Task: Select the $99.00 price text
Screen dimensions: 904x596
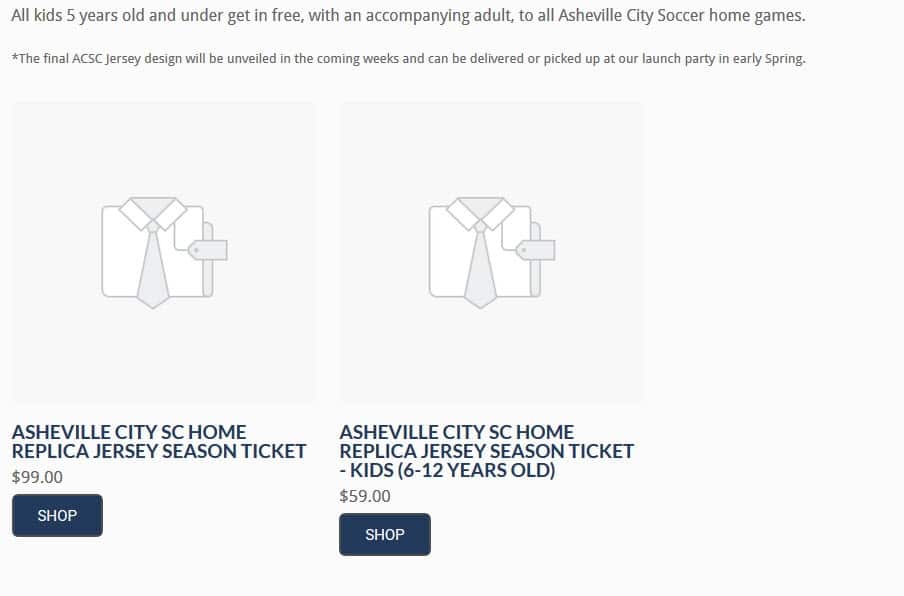Action: click(37, 477)
